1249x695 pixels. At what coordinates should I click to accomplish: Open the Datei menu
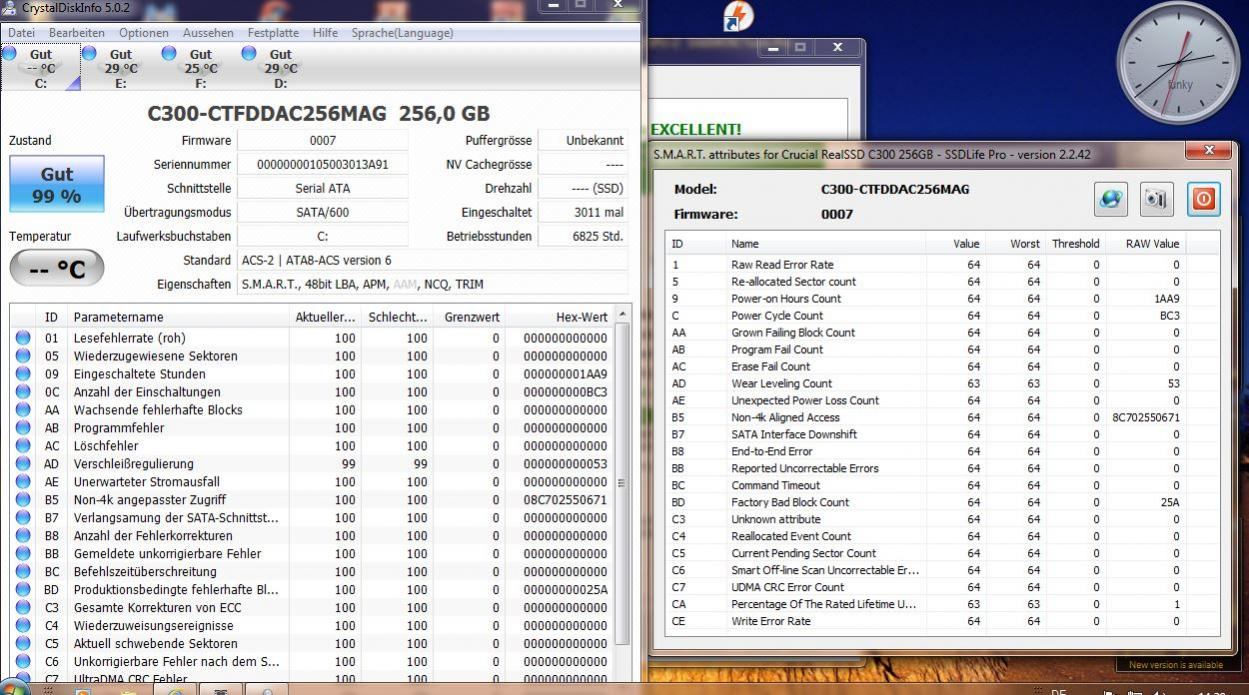(x=21, y=33)
